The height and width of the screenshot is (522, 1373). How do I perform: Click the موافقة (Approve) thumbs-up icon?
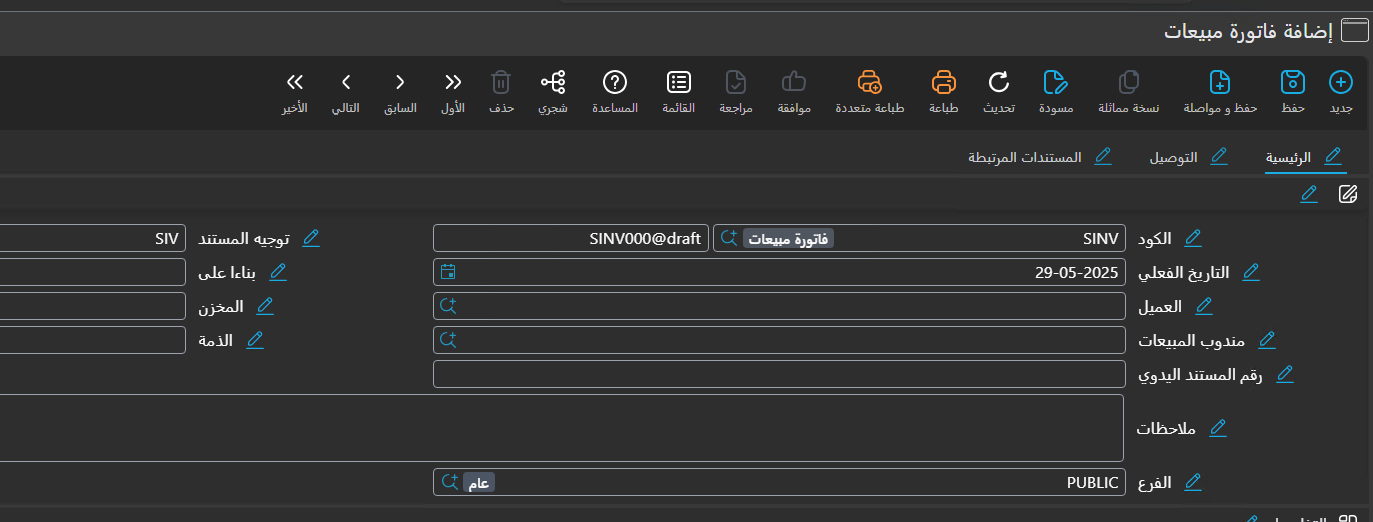[x=794, y=82]
